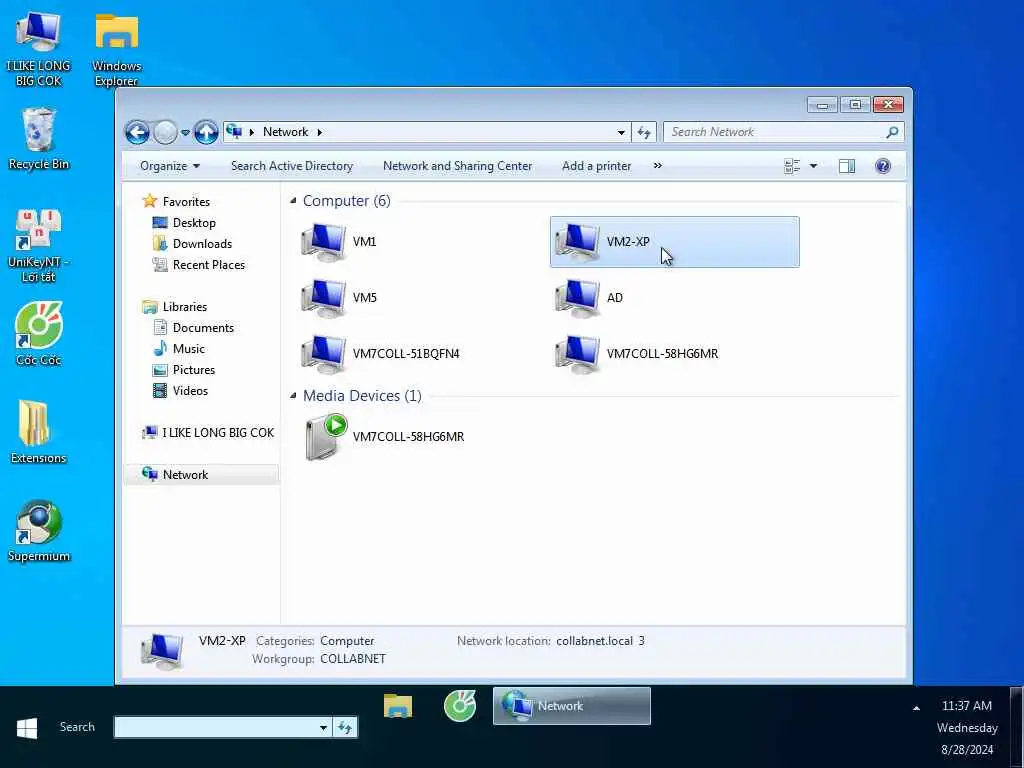Expand breadcrumb arrow after Network

pos(319,132)
